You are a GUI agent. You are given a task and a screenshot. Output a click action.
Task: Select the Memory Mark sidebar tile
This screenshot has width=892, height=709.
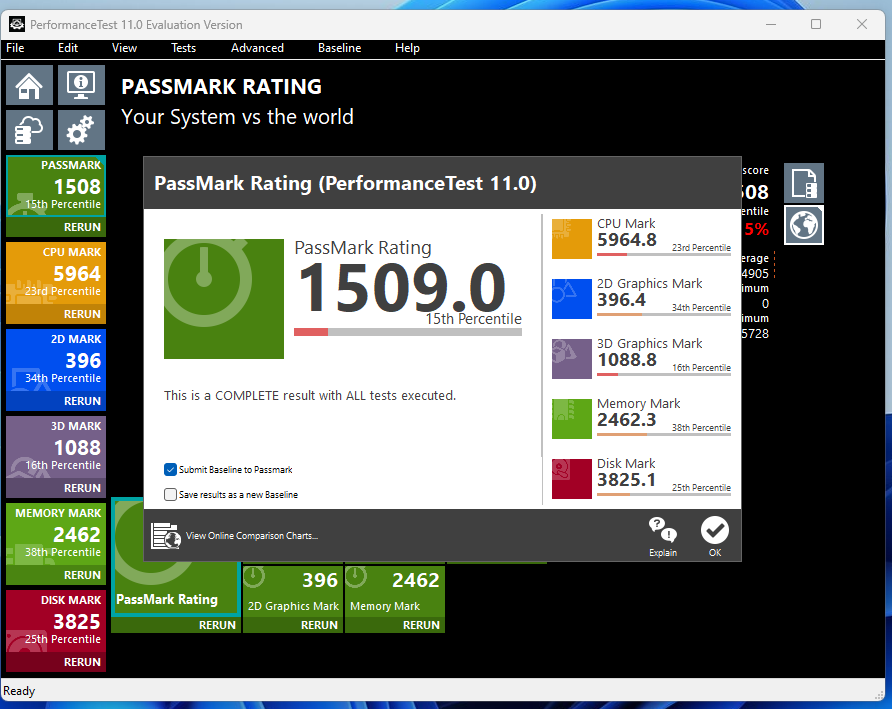pyautogui.click(x=56, y=535)
